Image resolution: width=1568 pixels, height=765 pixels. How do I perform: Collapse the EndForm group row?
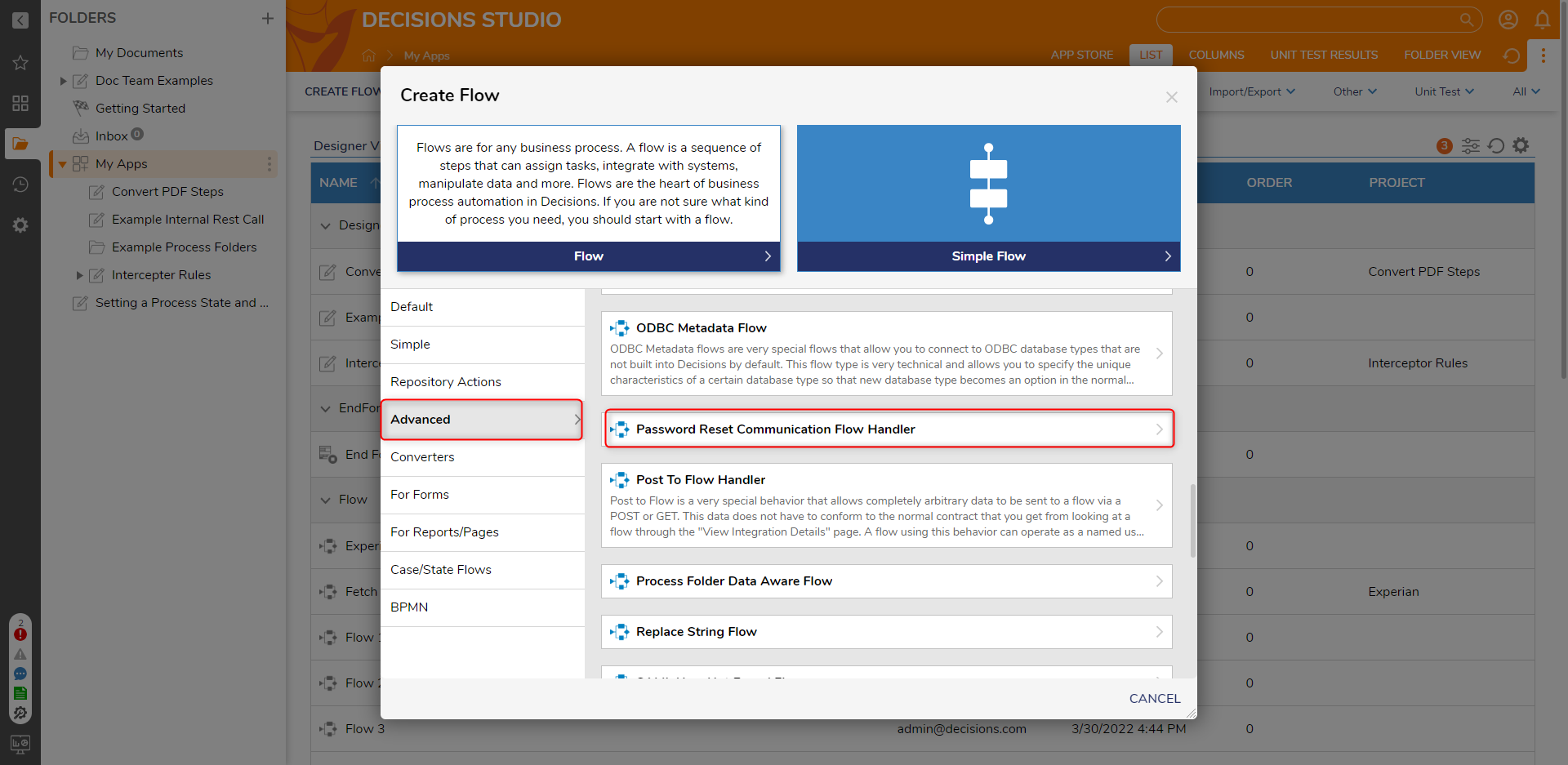[x=326, y=408]
